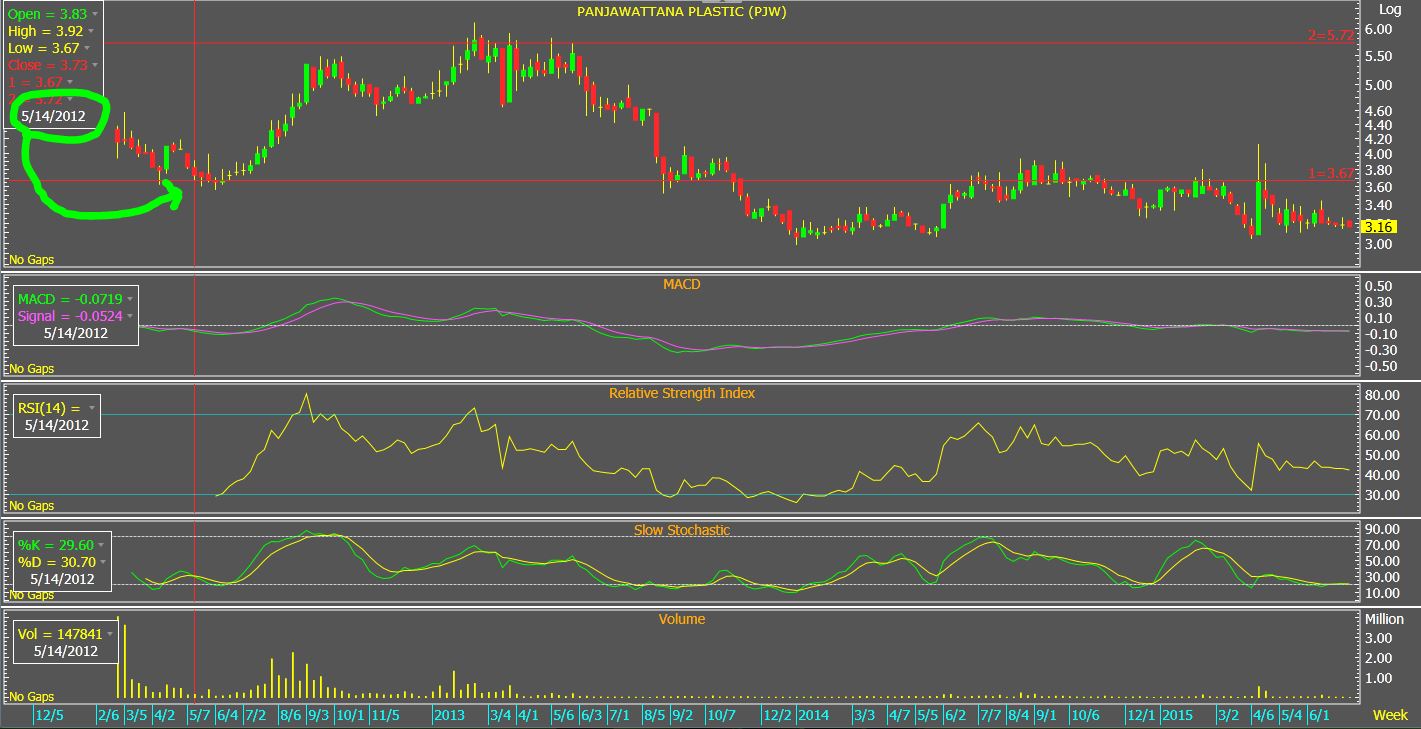Open the dropdown arrow beside Close = 3.73
Screen dimensions: 1421x729
tap(96, 65)
